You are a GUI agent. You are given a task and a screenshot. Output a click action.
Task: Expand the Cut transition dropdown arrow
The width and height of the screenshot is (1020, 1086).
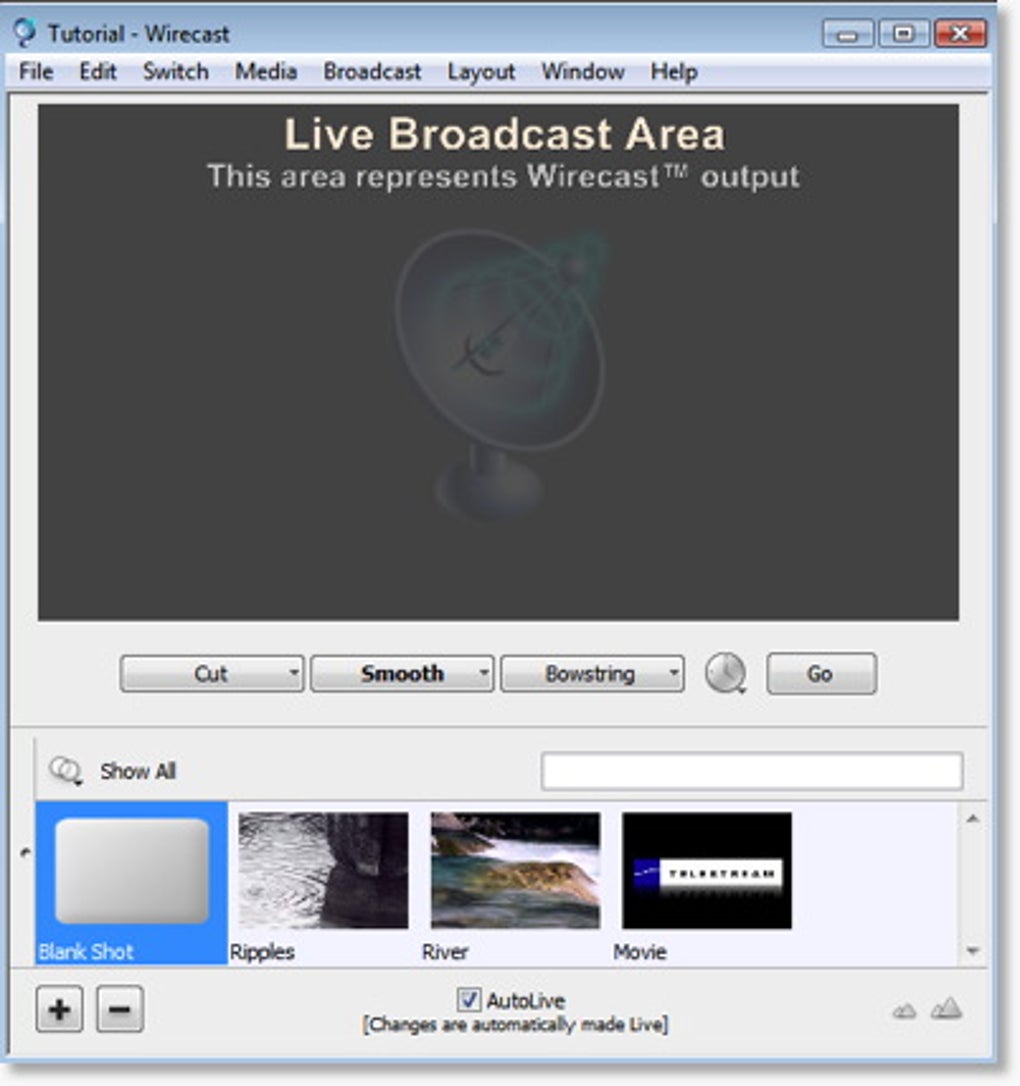point(294,673)
